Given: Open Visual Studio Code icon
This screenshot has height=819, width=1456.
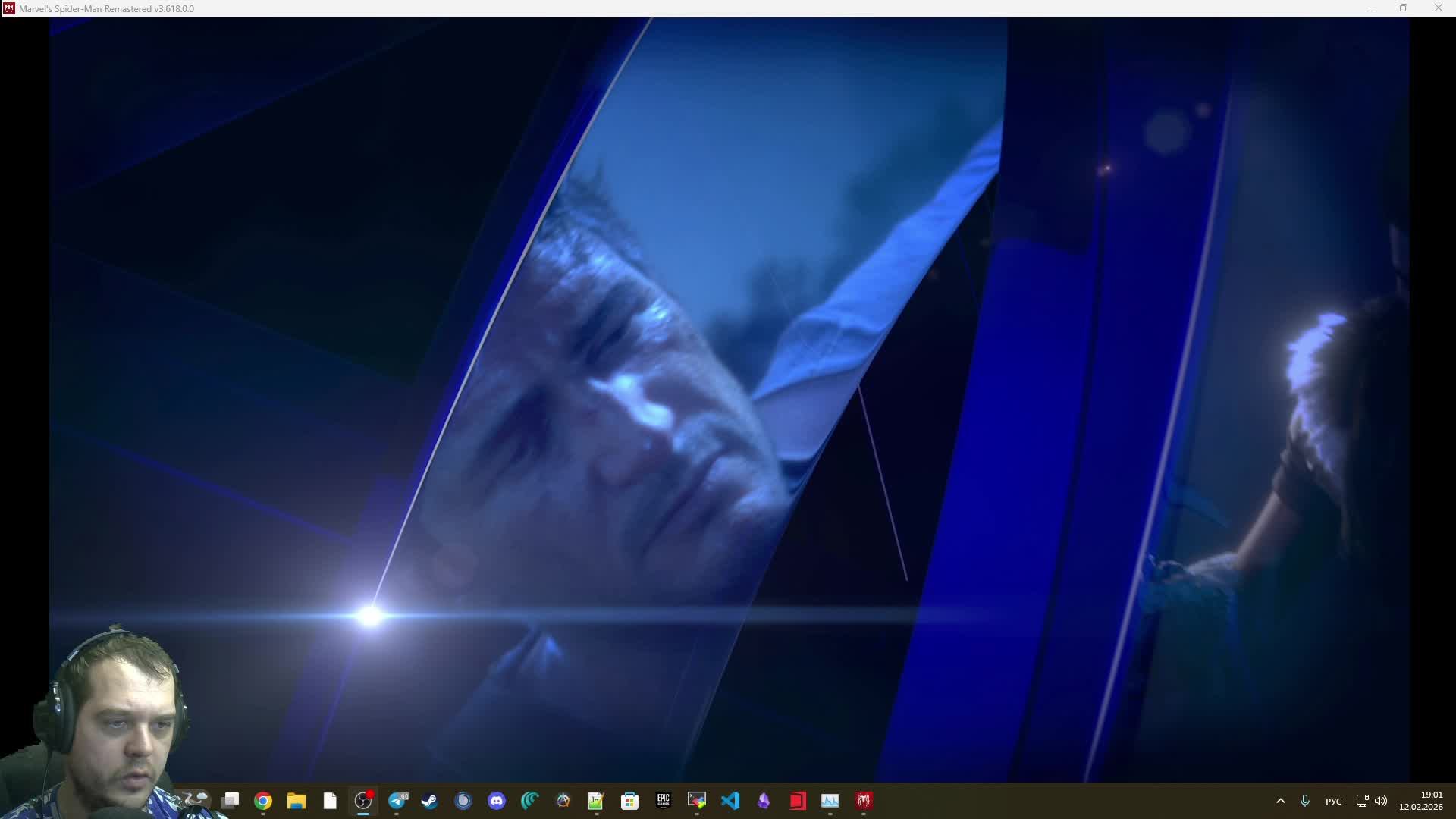Looking at the screenshot, I should point(730,801).
